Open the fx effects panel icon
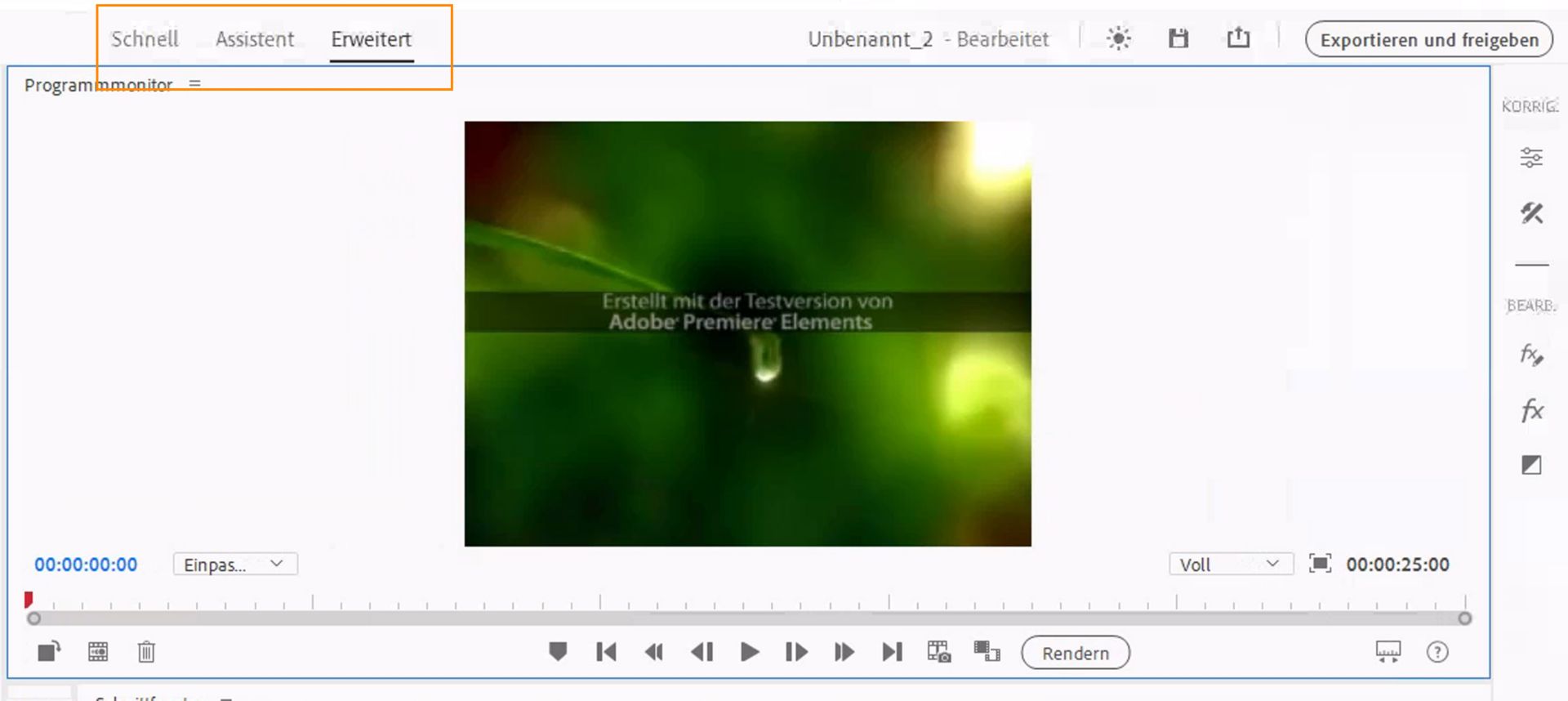 (x=1532, y=410)
